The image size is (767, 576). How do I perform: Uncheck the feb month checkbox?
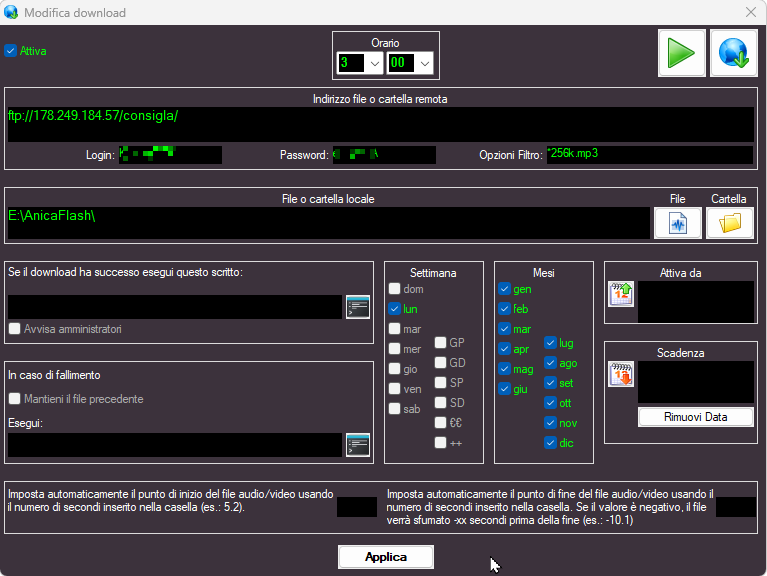[504, 309]
